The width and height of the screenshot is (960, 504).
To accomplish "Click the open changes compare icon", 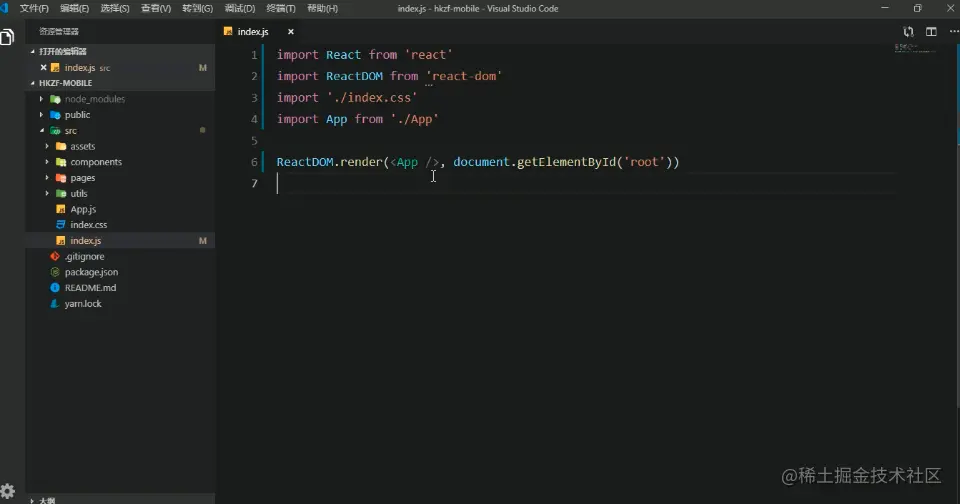I will (x=909, y=32).
